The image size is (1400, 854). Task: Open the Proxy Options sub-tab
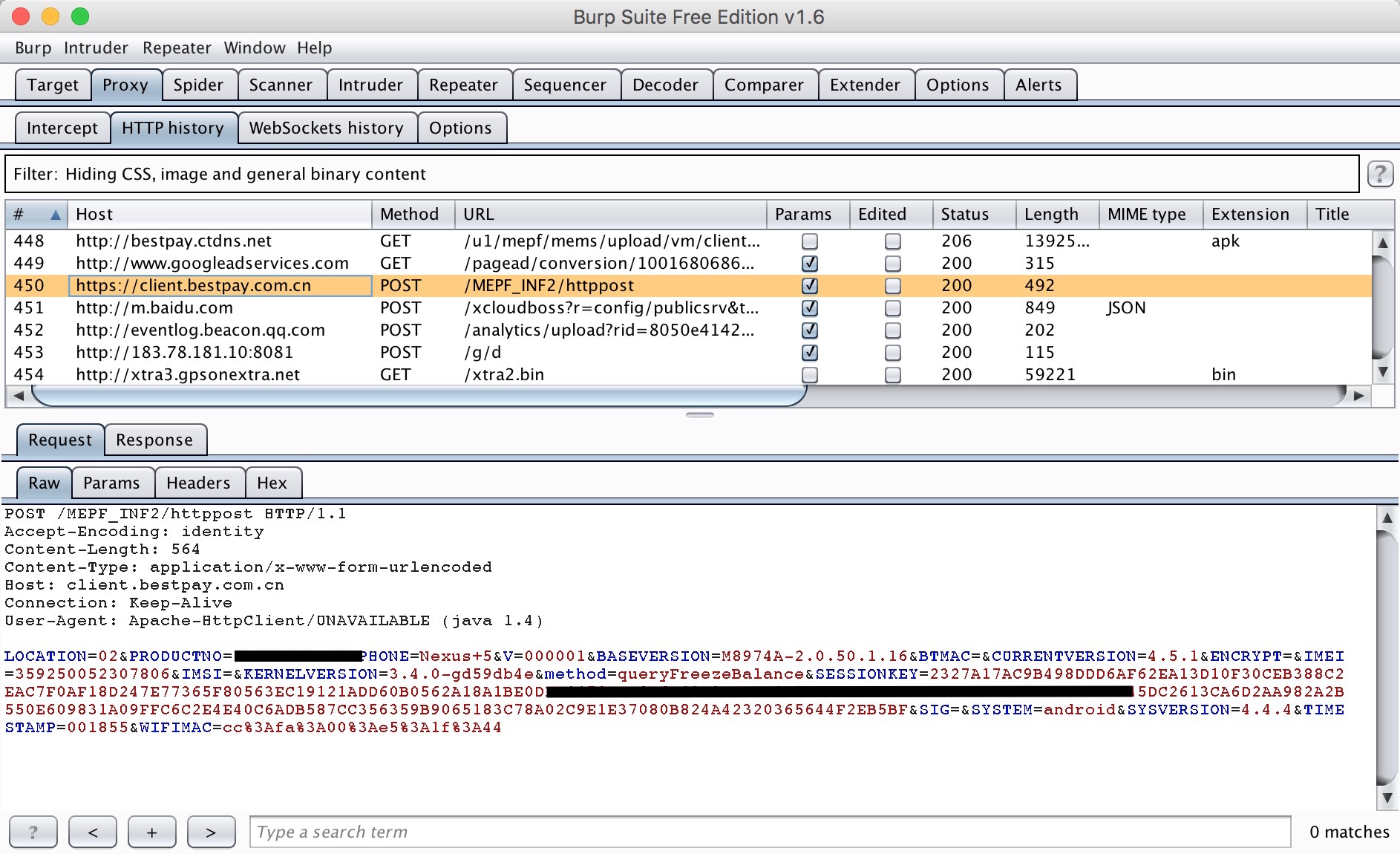tap(460, 128)
